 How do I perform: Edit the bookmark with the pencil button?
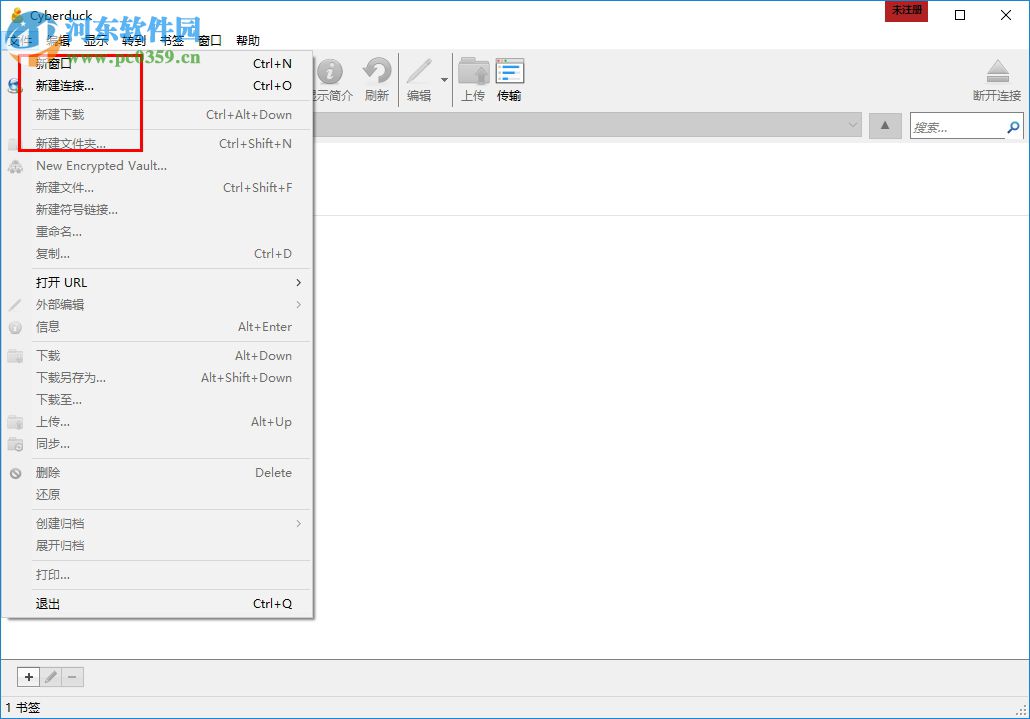coord(51,677)
